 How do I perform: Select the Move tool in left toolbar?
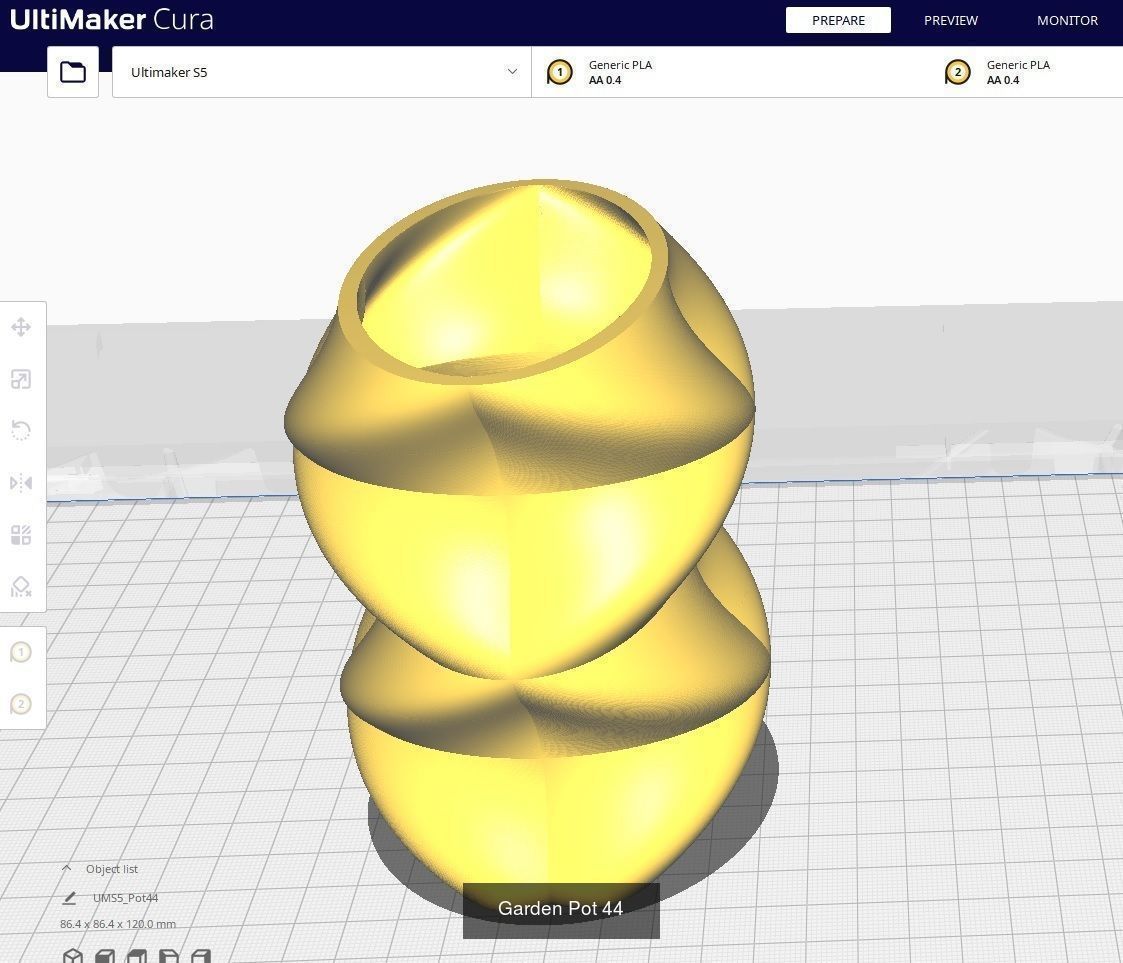point(21,327)
